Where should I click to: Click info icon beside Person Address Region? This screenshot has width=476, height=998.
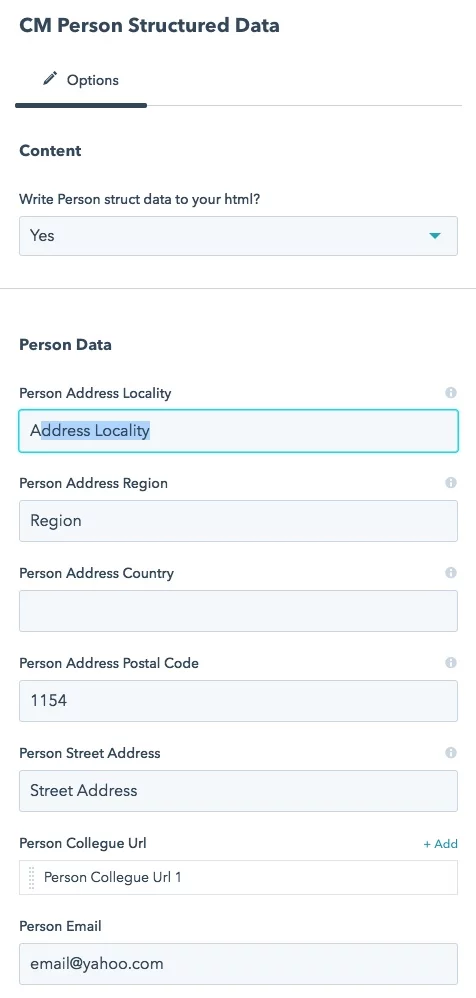(451, 482)
